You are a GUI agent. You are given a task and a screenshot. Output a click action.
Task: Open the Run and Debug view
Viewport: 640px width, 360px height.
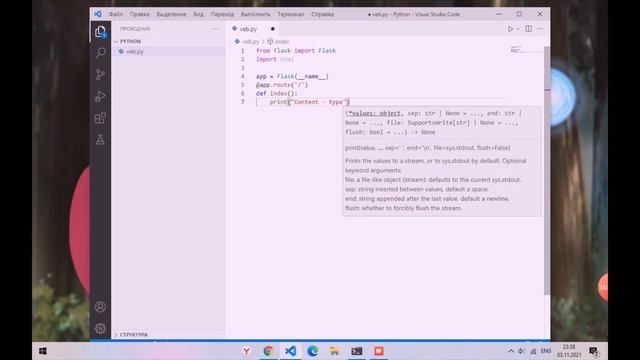point(100,96)
